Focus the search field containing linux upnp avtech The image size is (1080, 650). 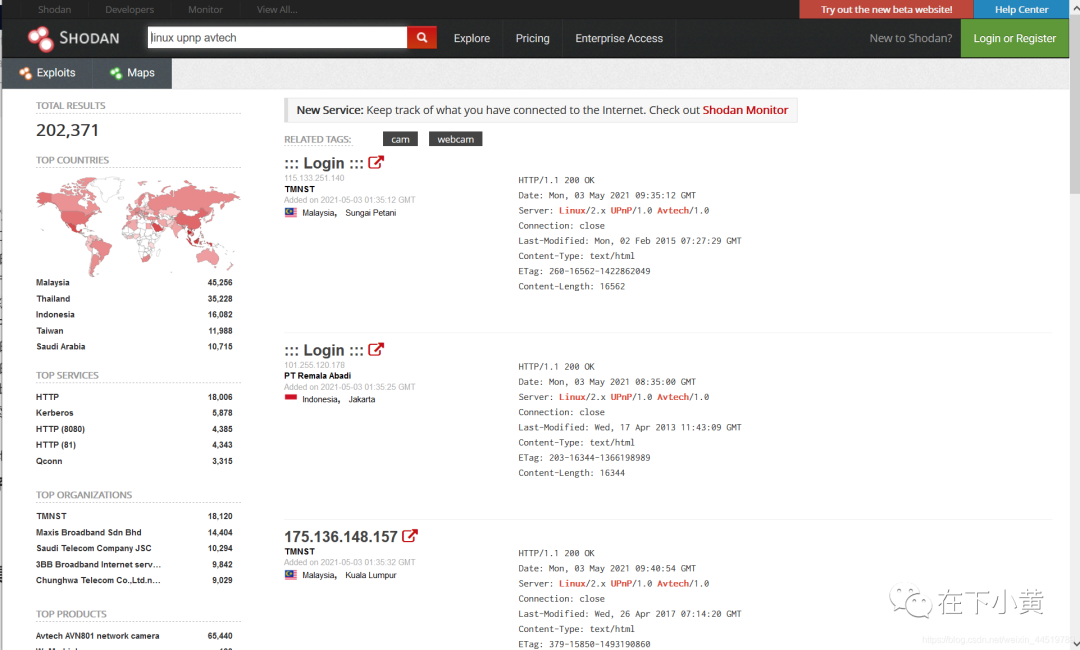coord(278,38)
